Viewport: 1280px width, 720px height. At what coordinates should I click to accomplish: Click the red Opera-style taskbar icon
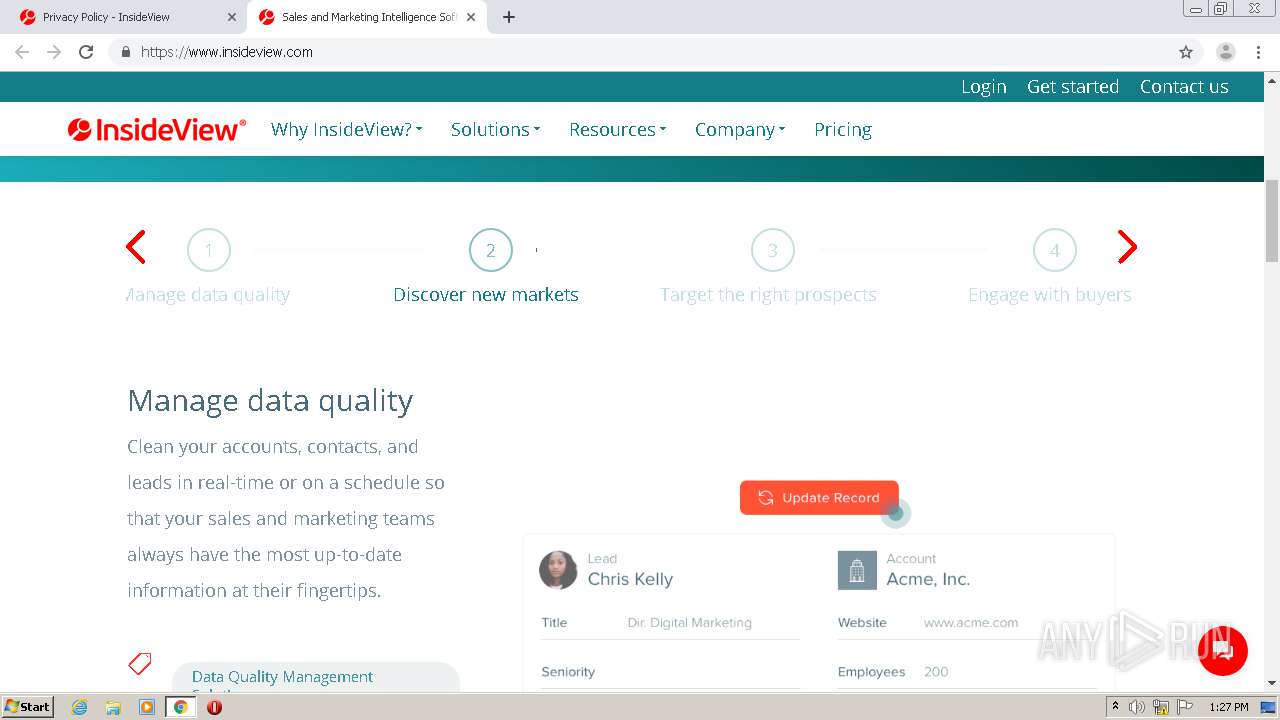pyautogui.click(x=214, y=707)
